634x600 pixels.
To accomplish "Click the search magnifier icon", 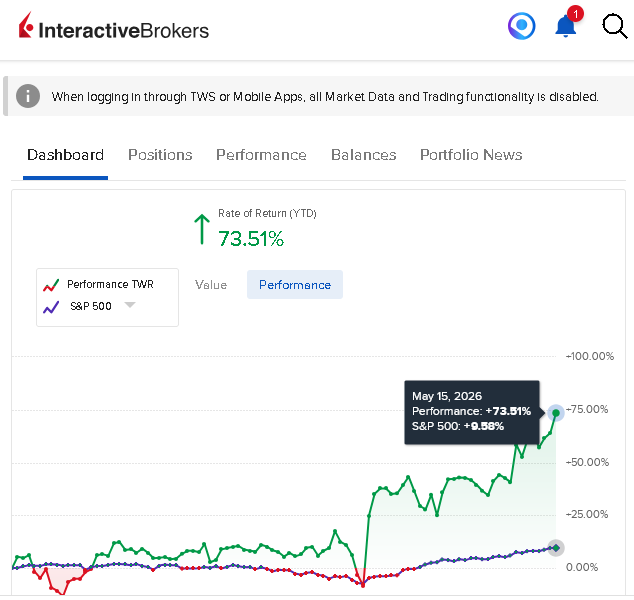I will [x=615, y=26].
